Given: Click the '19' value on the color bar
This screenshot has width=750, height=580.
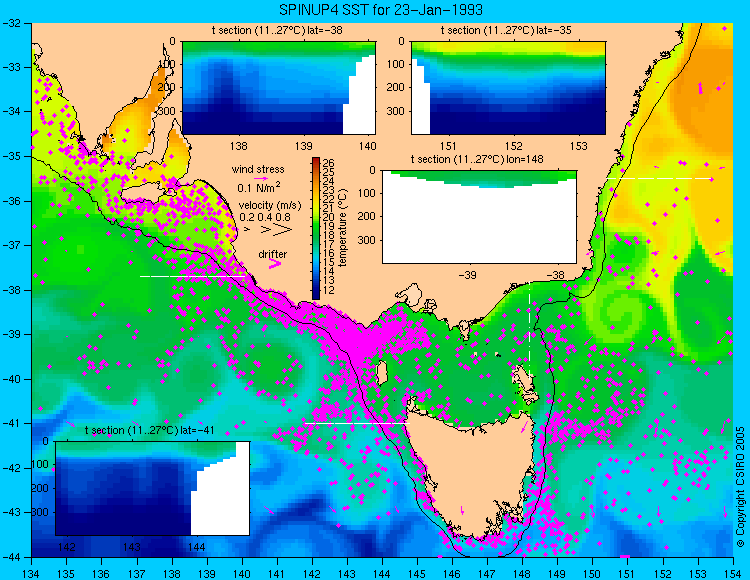Looking at the screenshot, I should coord(328,226).
